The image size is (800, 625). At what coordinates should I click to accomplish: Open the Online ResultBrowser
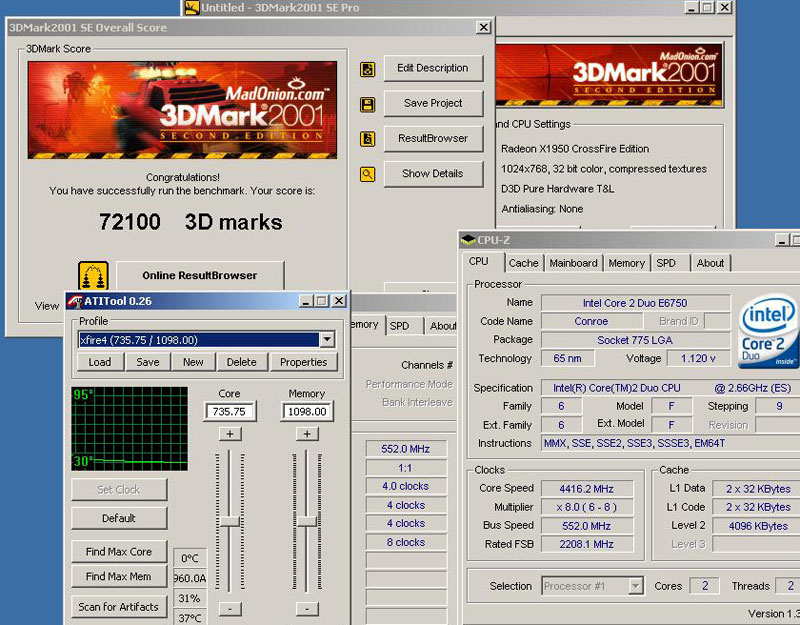199,276
